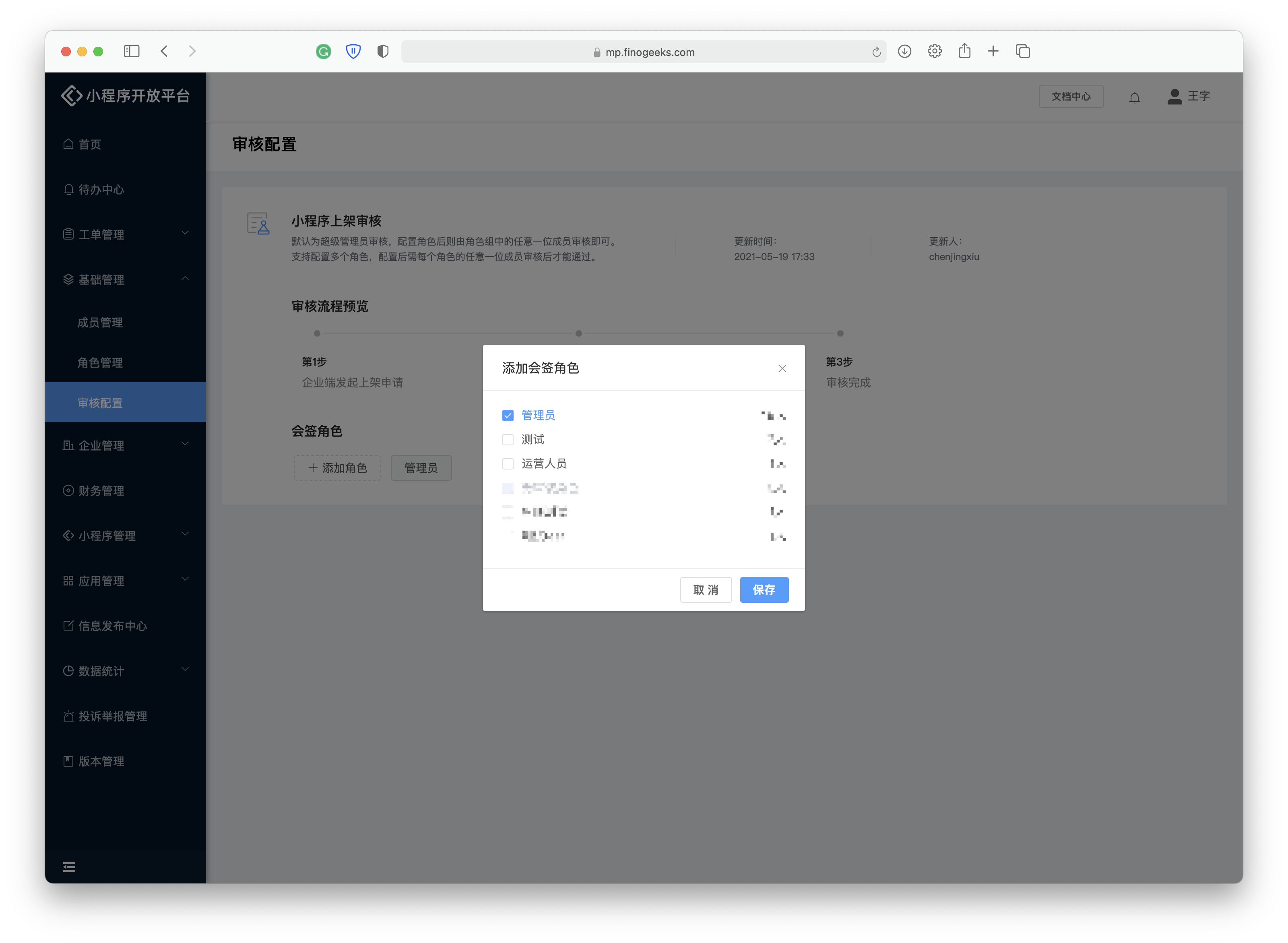Open 信息发布中心 in sidebar
The width and height of the screenshot is (1288, 943).
[x=126, y=626]
